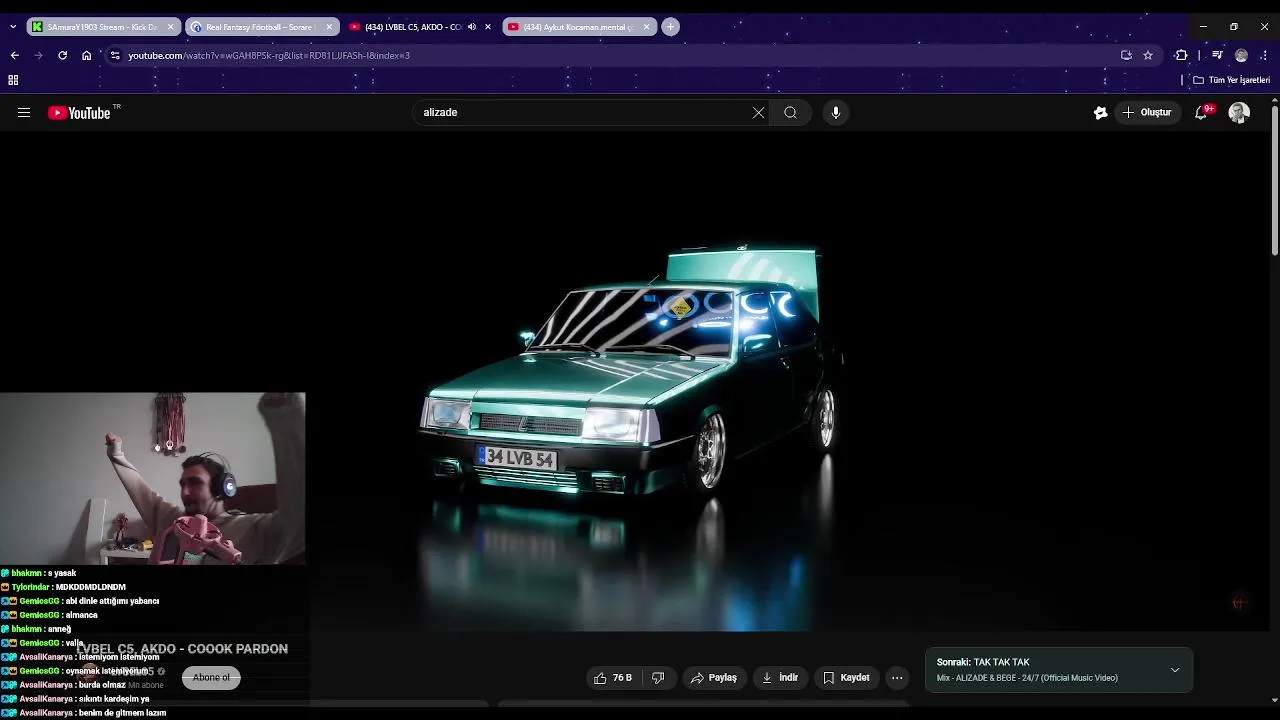Screen dimensions: 1280x720
Task: Switch to the SAmuraY1903 Stream Kick tab
Action: click(x=104, y=27)
